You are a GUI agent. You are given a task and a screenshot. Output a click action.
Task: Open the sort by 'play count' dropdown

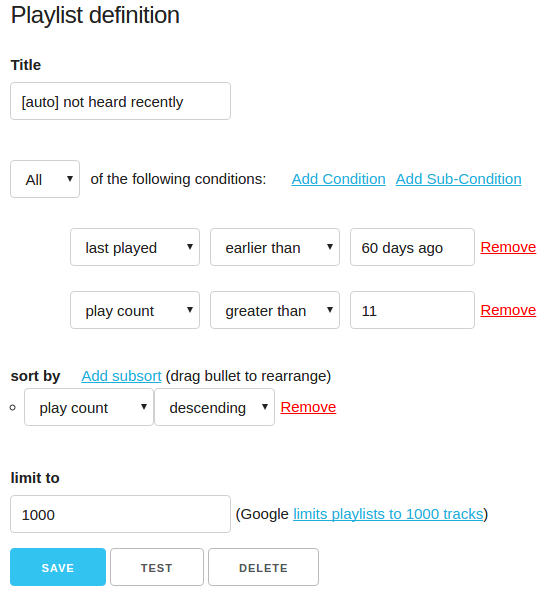[x=89, y=407]
